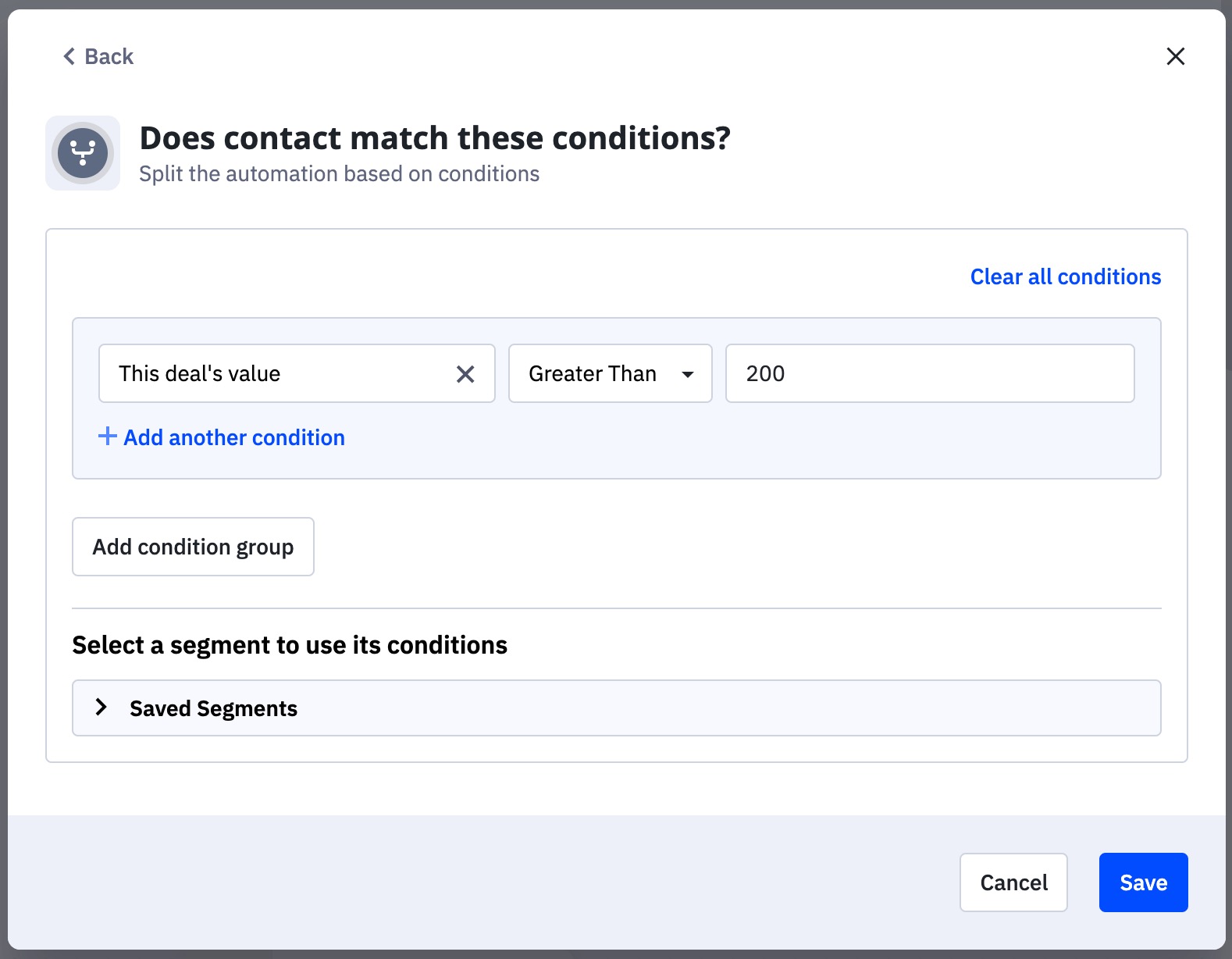
Task: Open the 'Greater Than' operator dropdown
Action: [x=593, y=373]
